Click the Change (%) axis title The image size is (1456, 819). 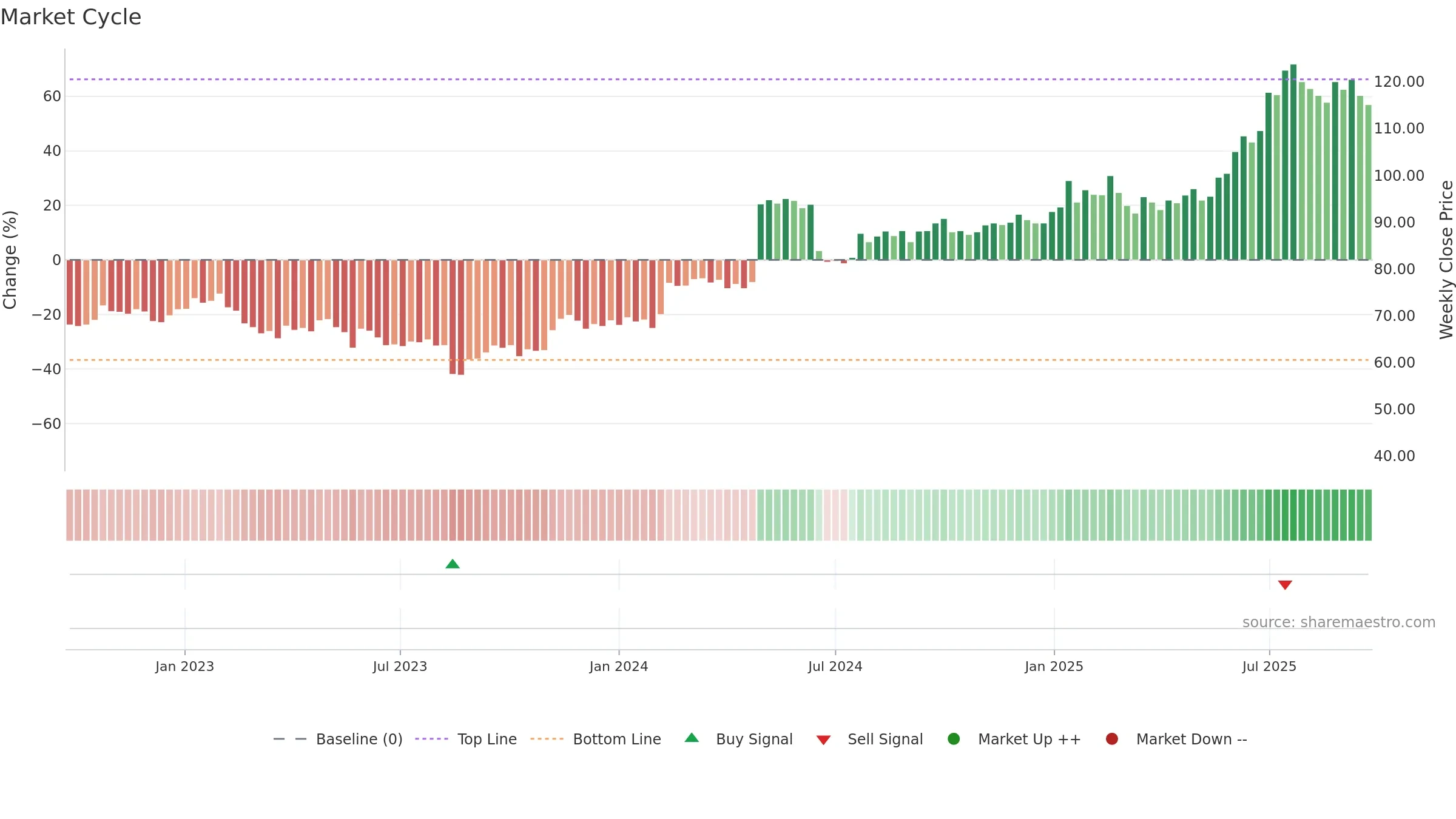point(10,260)
